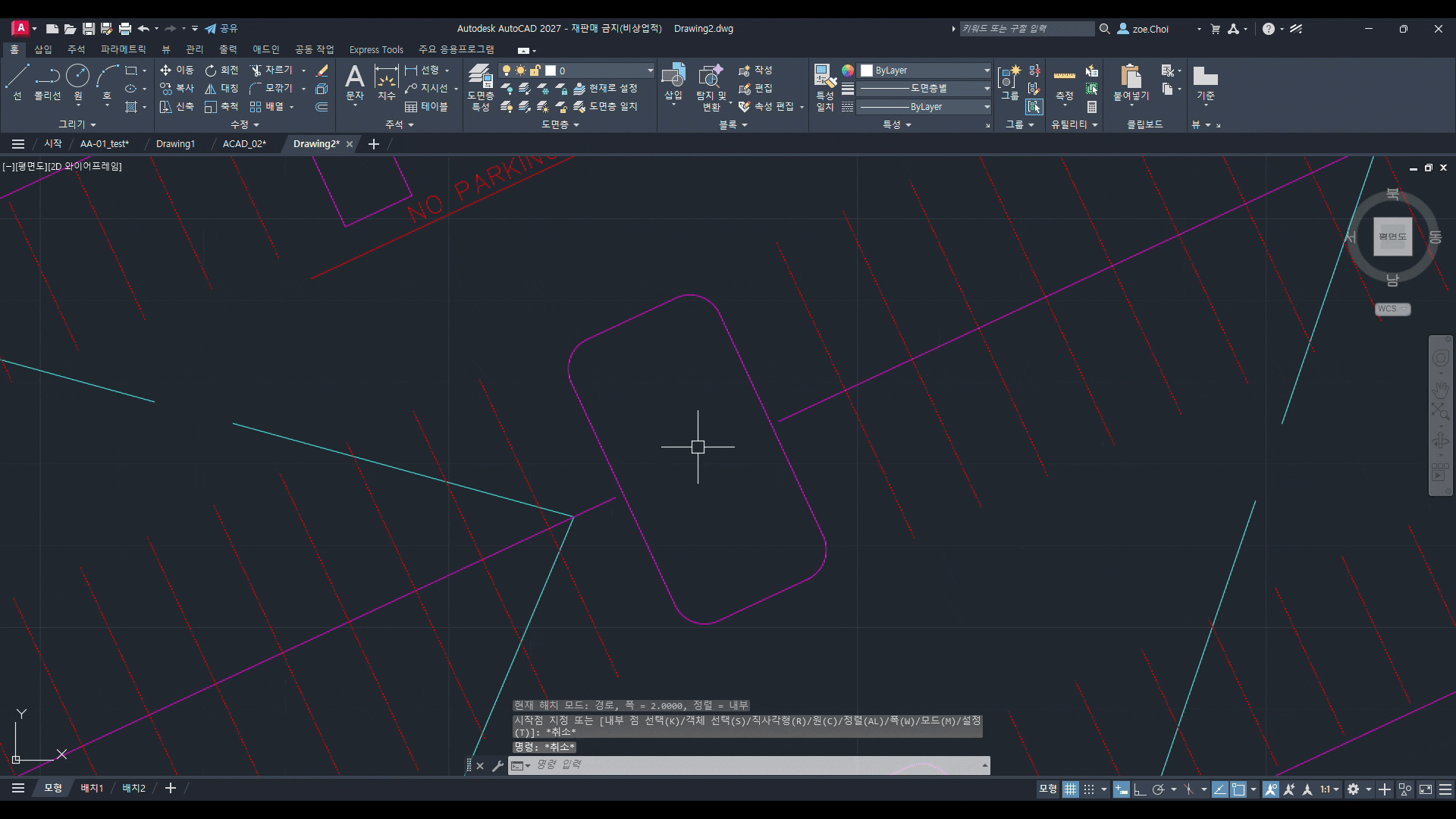The image size is (1456, 819).
Task: Open the Express Tools ribbon tab
Action: coord(376,49)
